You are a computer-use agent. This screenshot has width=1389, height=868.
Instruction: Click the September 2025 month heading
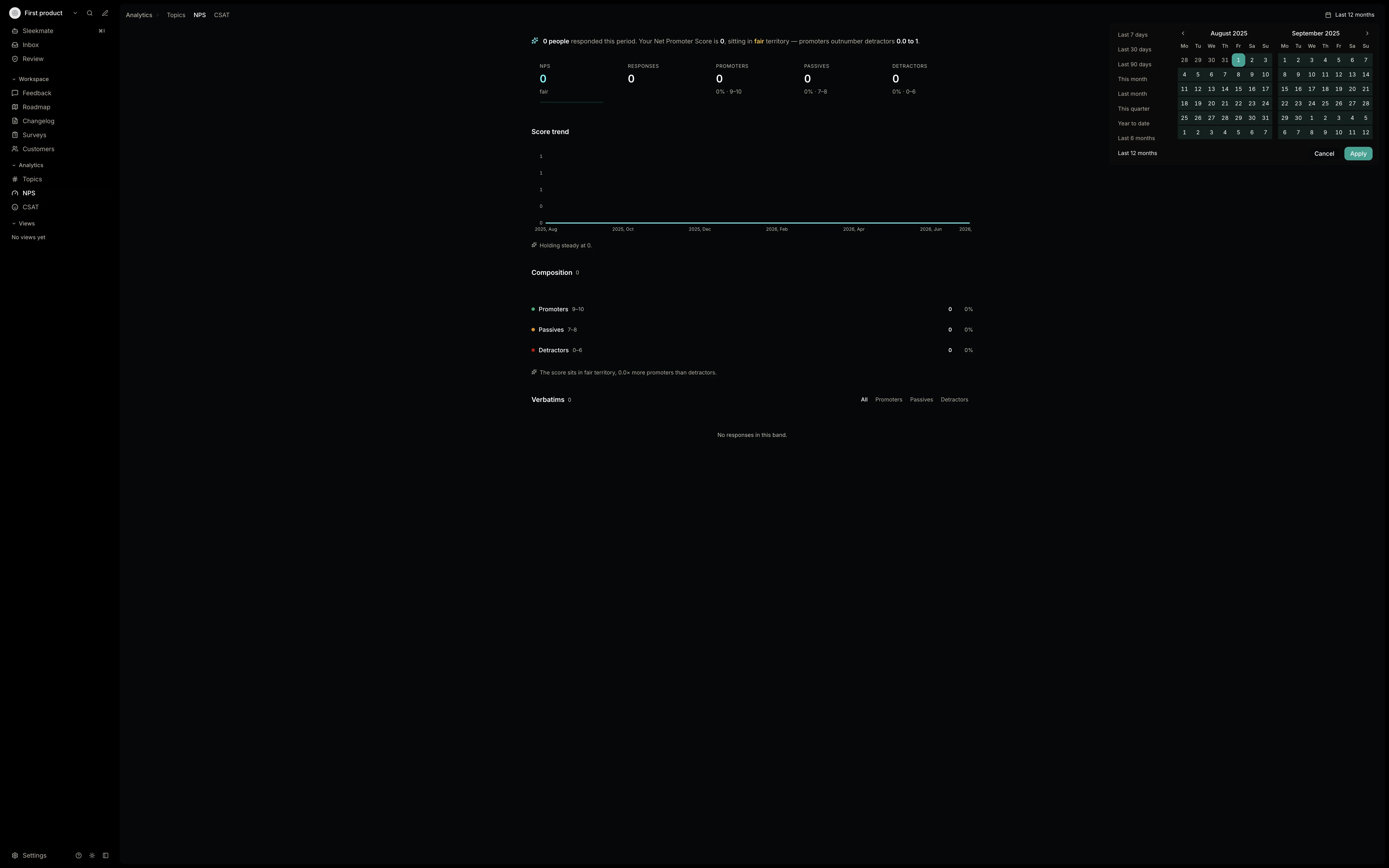1315,33
